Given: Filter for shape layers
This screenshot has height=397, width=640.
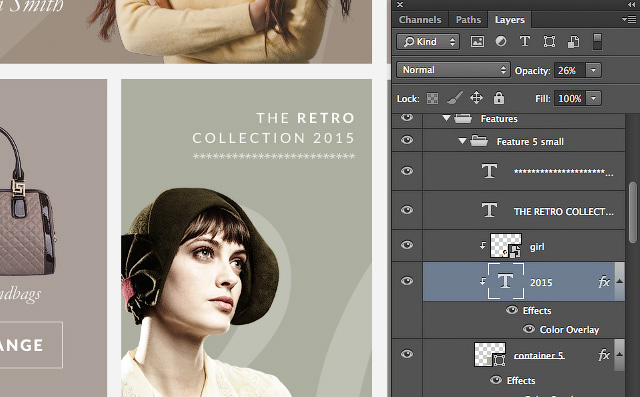Looking at the screenshot, I should (x=549, y=42).
